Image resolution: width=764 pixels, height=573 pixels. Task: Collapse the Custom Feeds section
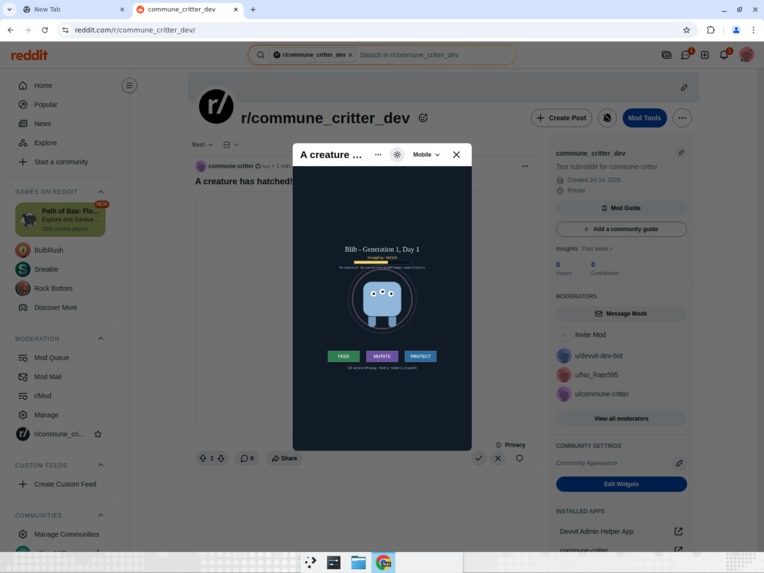(x=100, y=465)
